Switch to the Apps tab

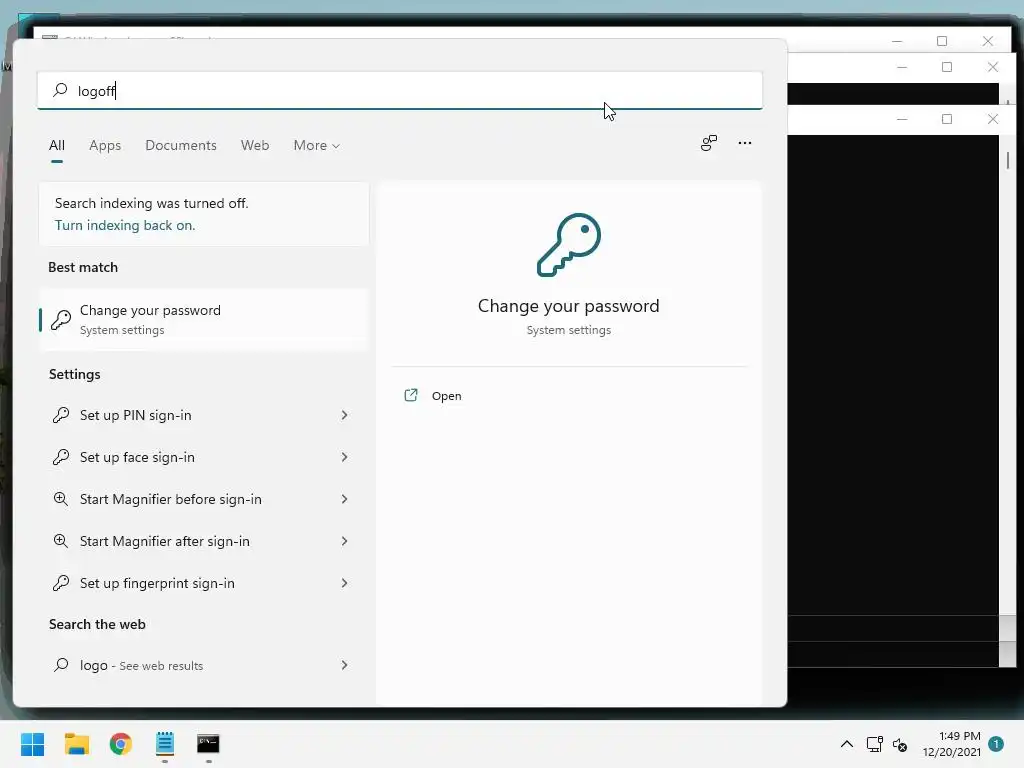pyautogui.click(x=105, y=145)
